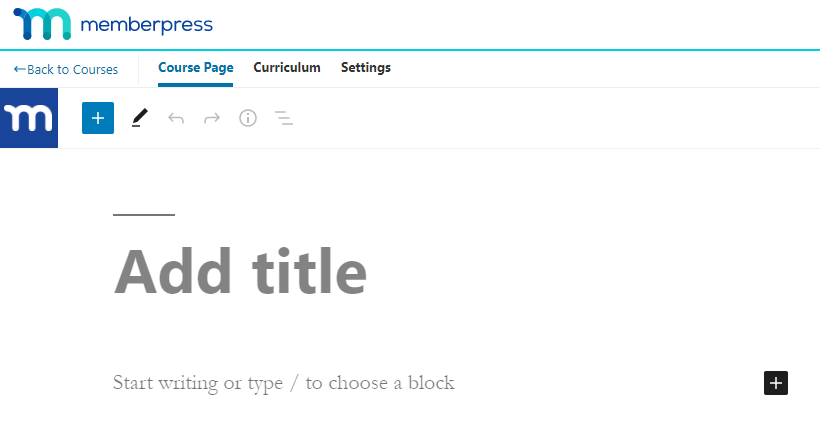Click the short line above the title

pos(144,214)
